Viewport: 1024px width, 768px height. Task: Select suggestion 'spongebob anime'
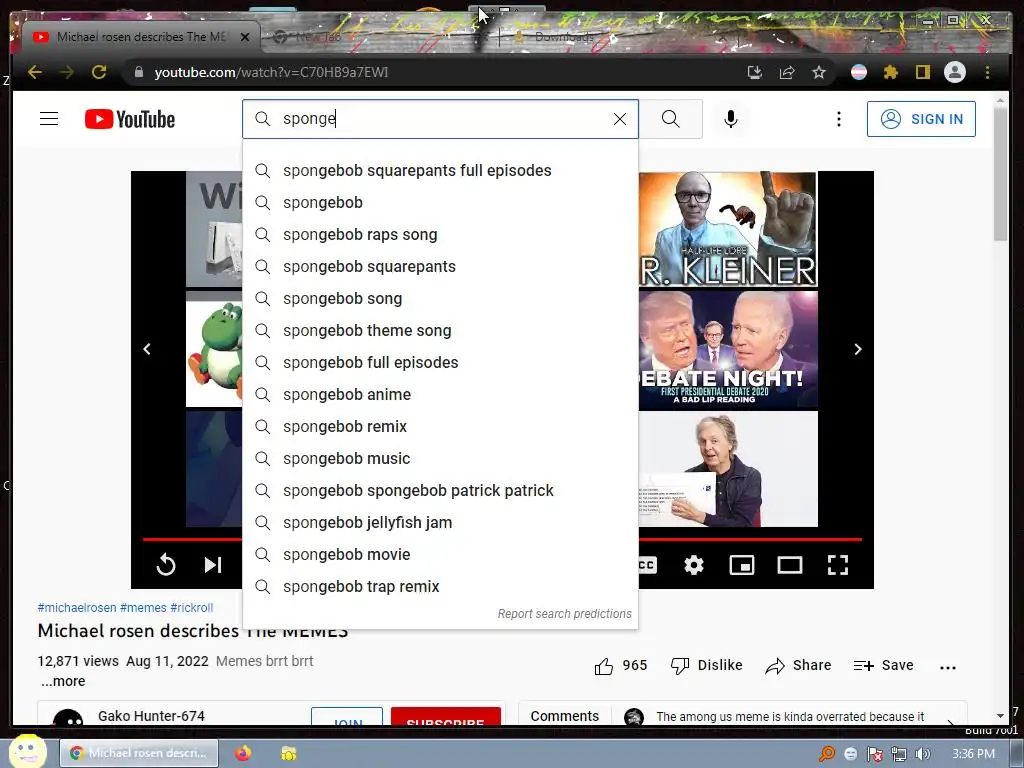pos(440,394)
